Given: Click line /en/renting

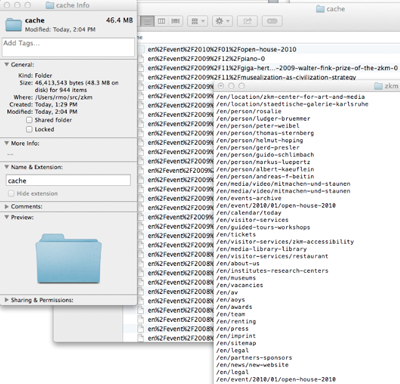Looking at the screenshot, I should click(x=236, y=322).
